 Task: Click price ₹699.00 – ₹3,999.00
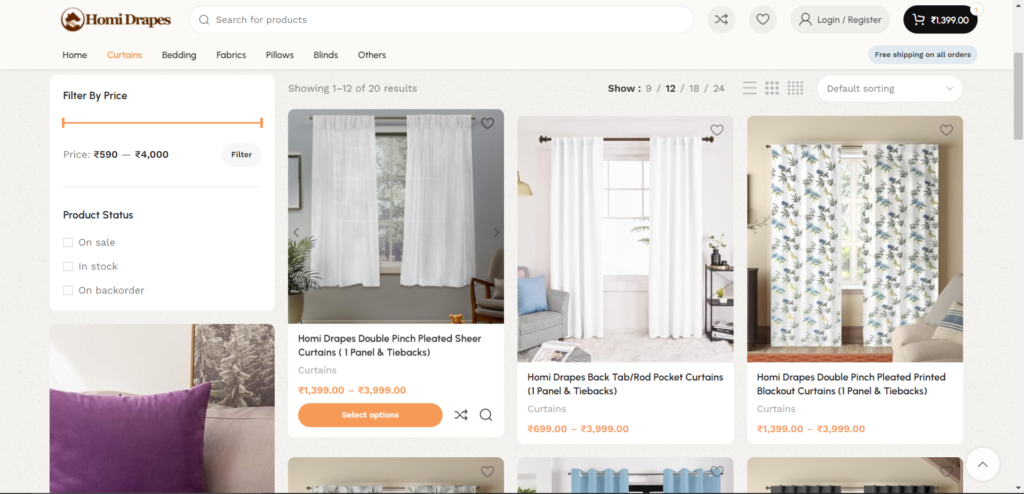coord(578,429)
